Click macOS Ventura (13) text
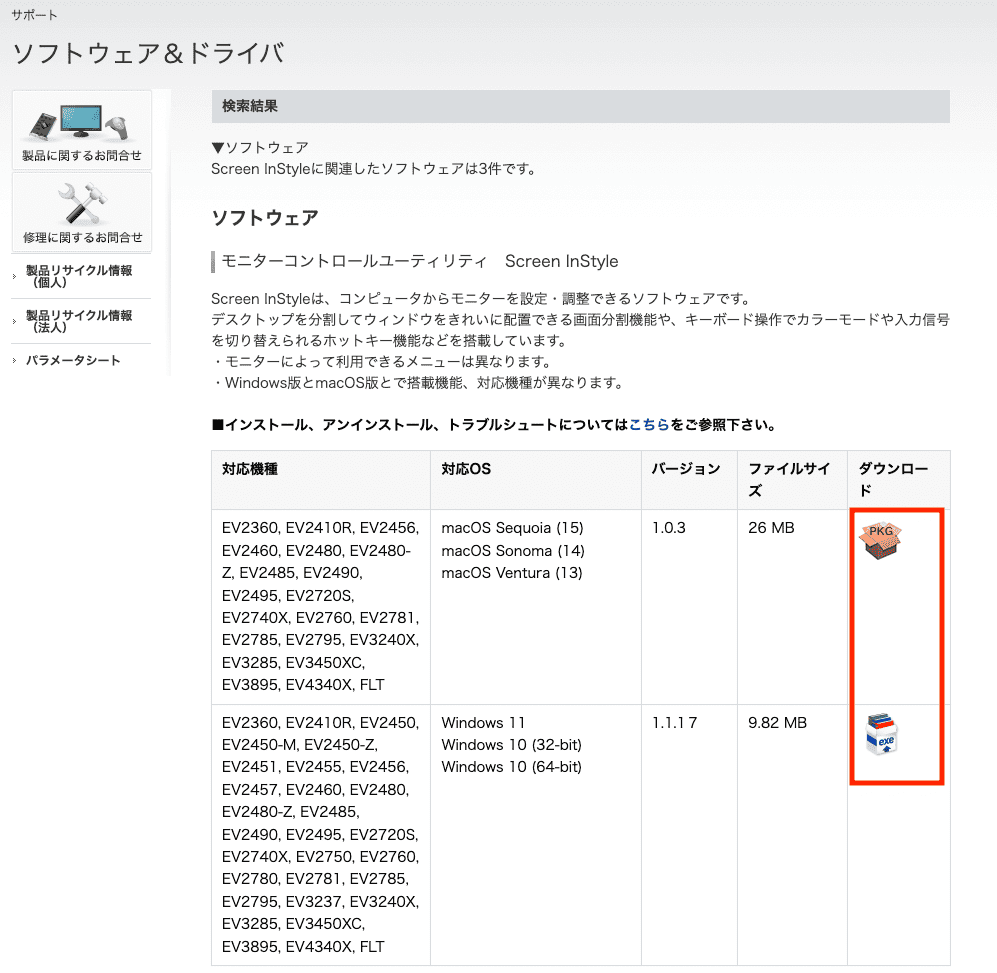997x973 pixels. (x=512, y=573)
